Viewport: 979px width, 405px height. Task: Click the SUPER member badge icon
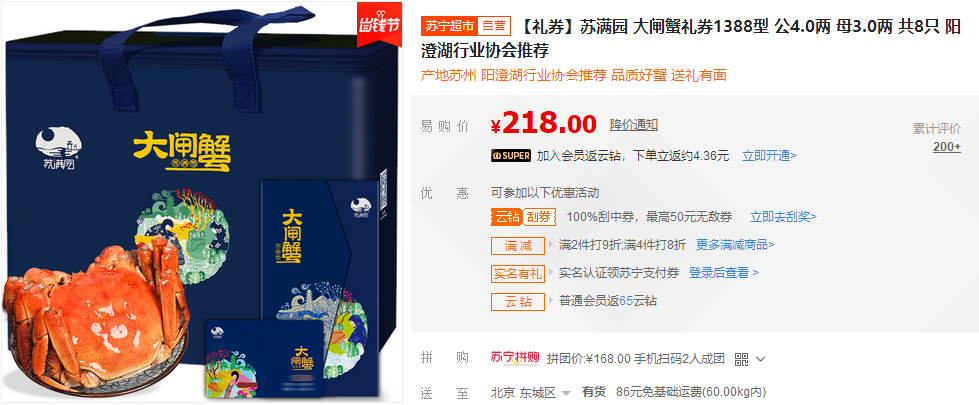coord(511,155)
